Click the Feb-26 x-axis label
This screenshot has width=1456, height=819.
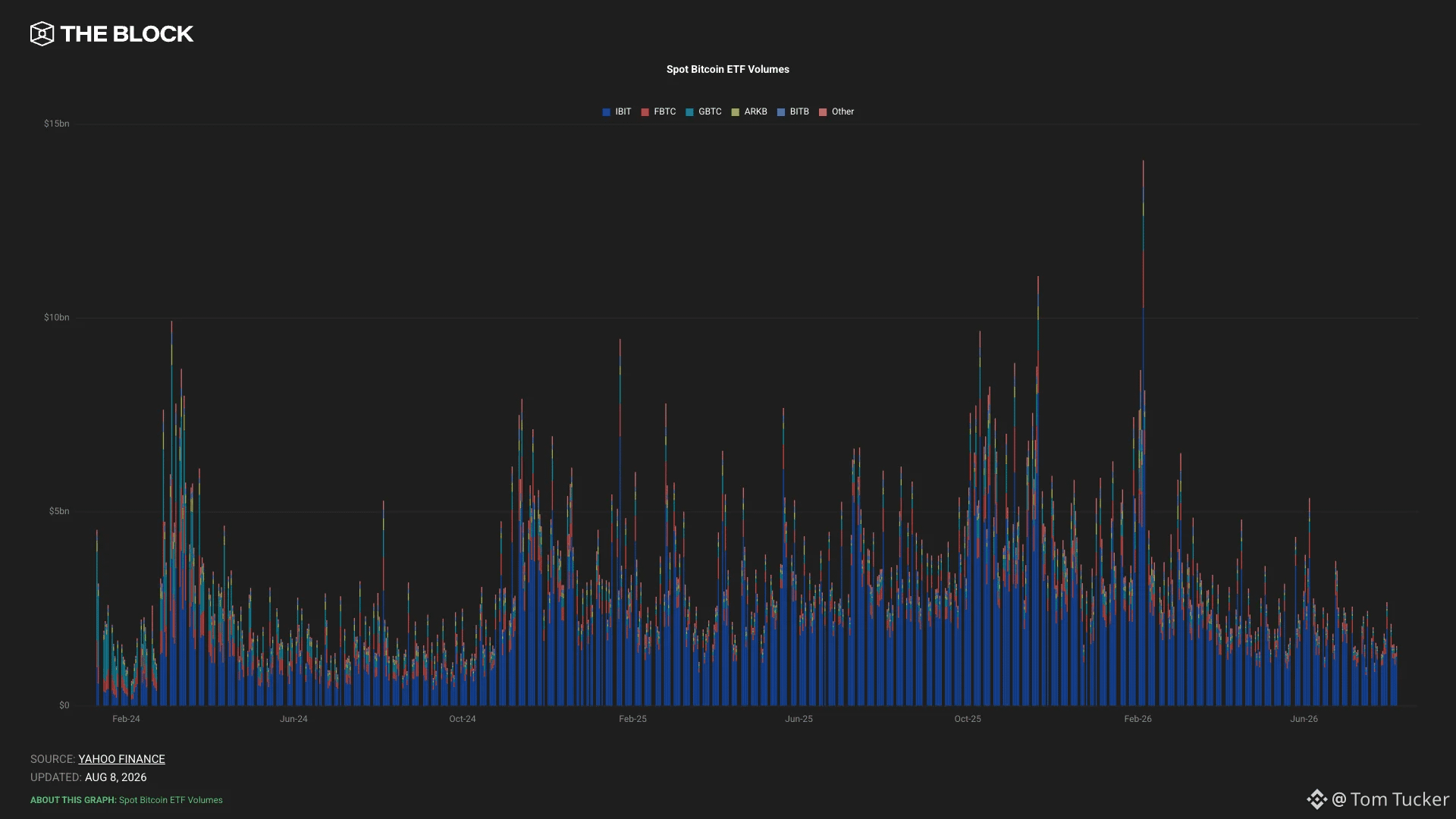coord(1137,719)
